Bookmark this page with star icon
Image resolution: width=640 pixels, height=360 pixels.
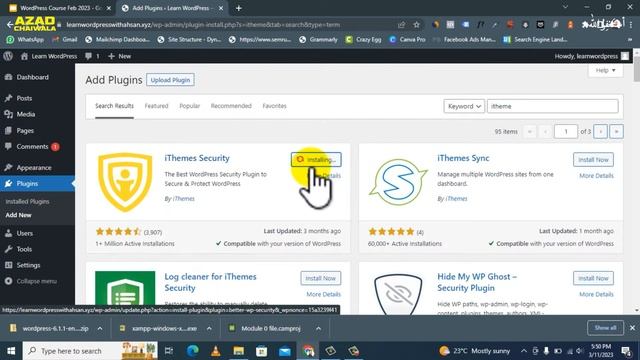tap(416, 24)
